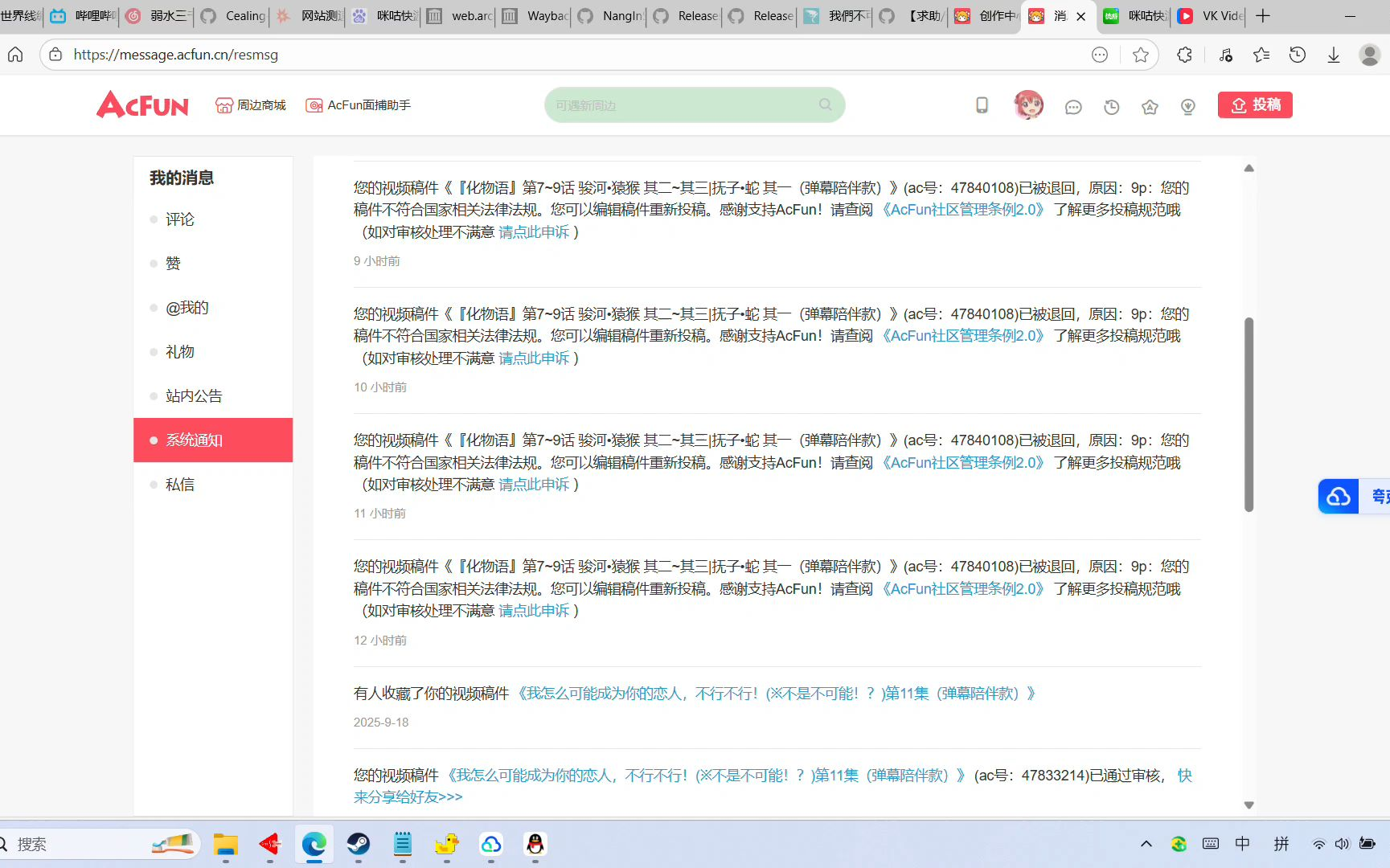This screenshot has width=1390, height=868.
Task: Select 评论 in message sidebar
Action: click(x=213, y=219)
